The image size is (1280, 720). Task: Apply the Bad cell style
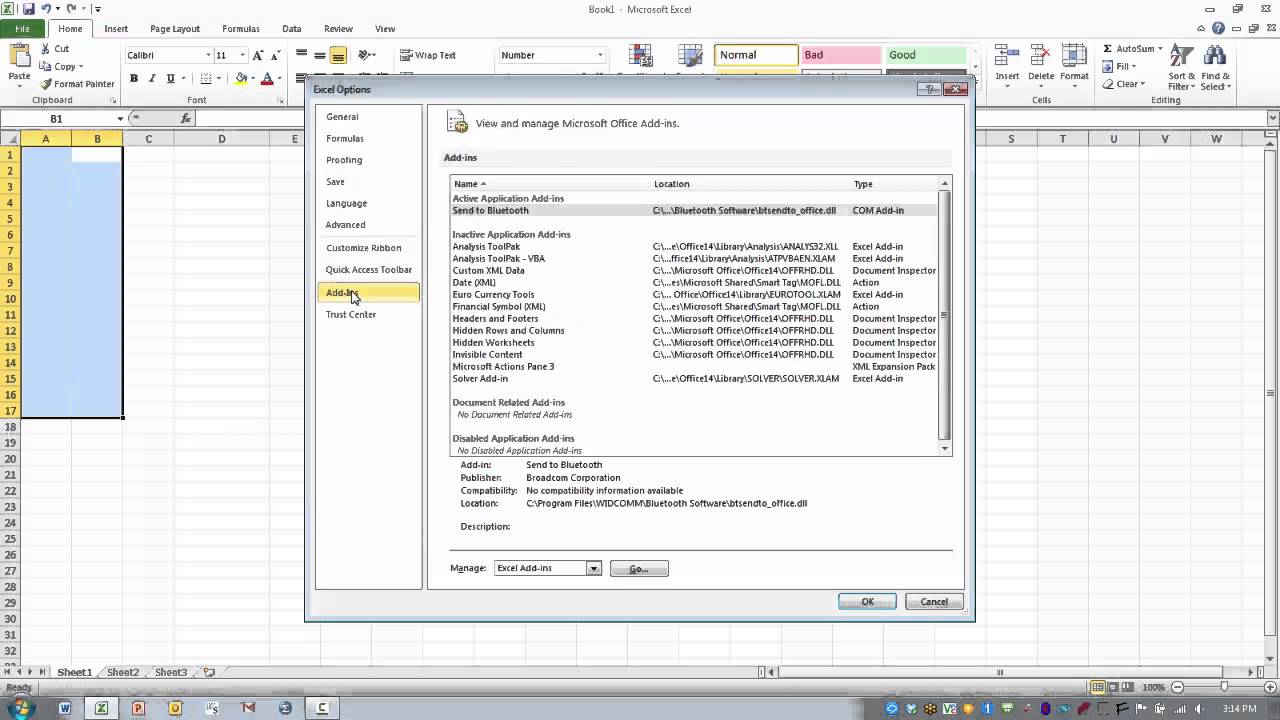[840, 55]
